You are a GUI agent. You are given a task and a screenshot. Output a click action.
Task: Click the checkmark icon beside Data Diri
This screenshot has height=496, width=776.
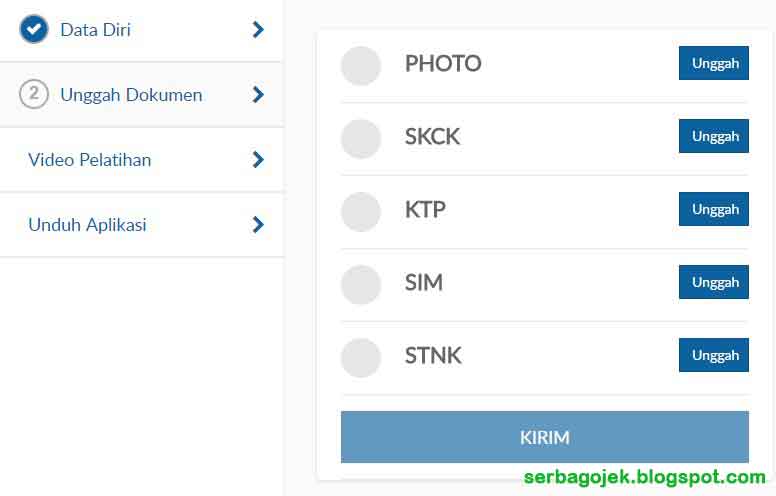(34, 29)
